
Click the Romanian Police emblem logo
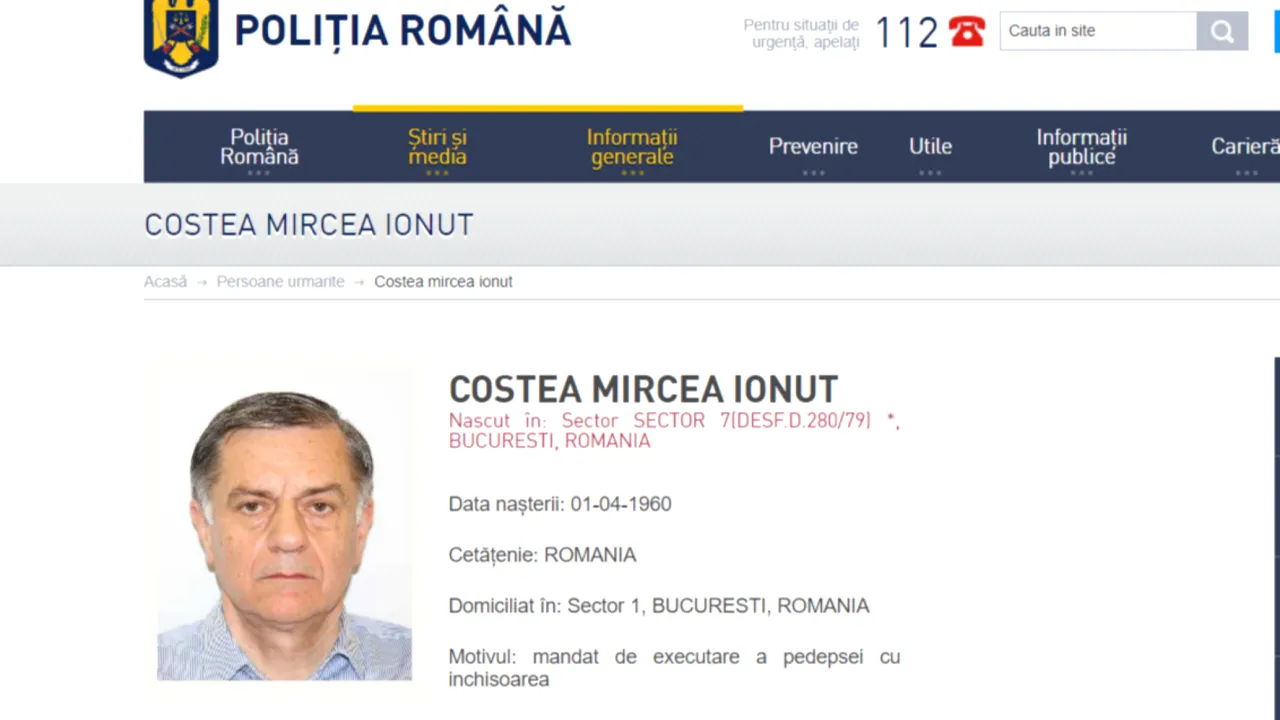tap(181, 37)
